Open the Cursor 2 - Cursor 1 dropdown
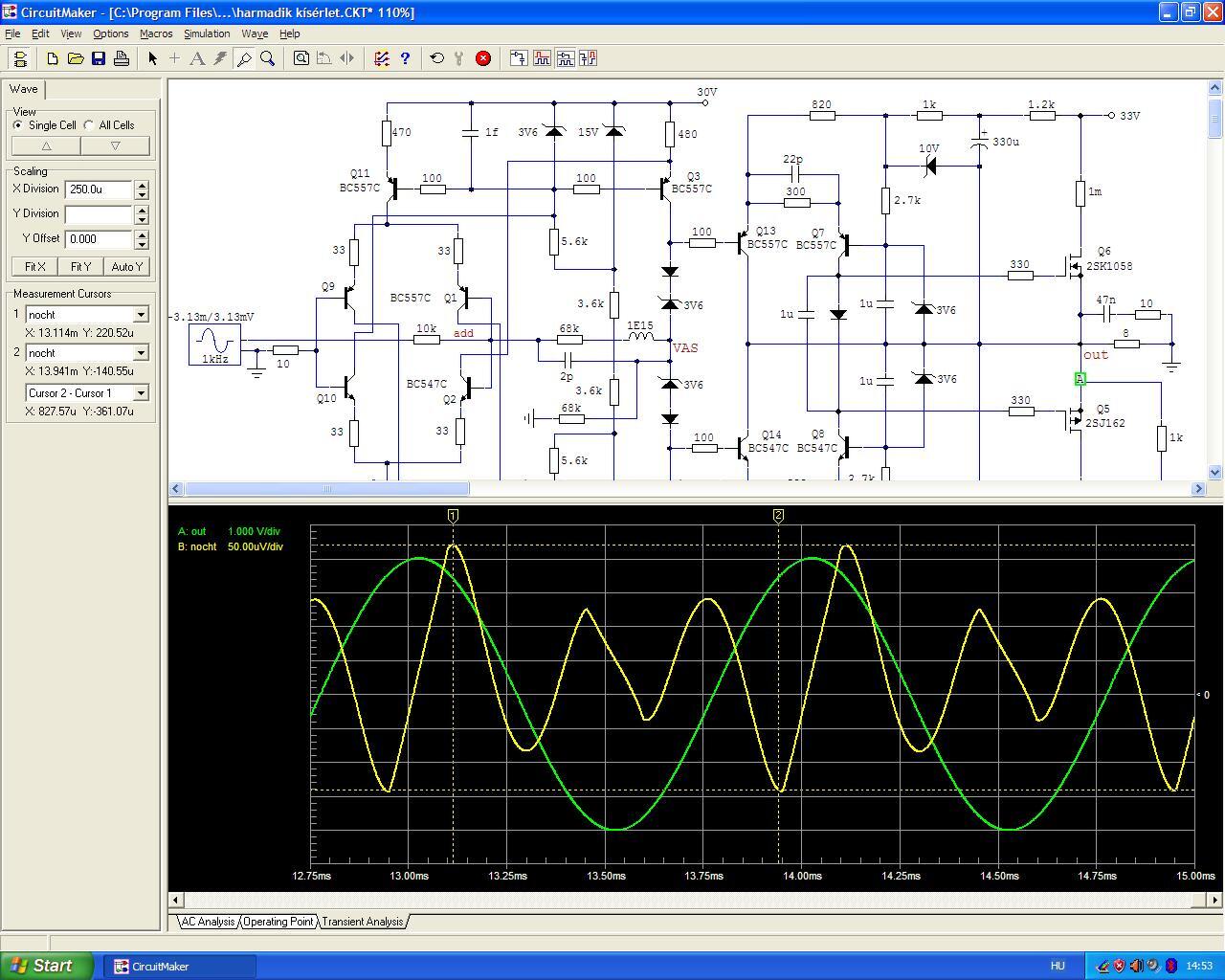Viewport: 1225px width, 980px height. pyautogui.click(x=141, y=393)
